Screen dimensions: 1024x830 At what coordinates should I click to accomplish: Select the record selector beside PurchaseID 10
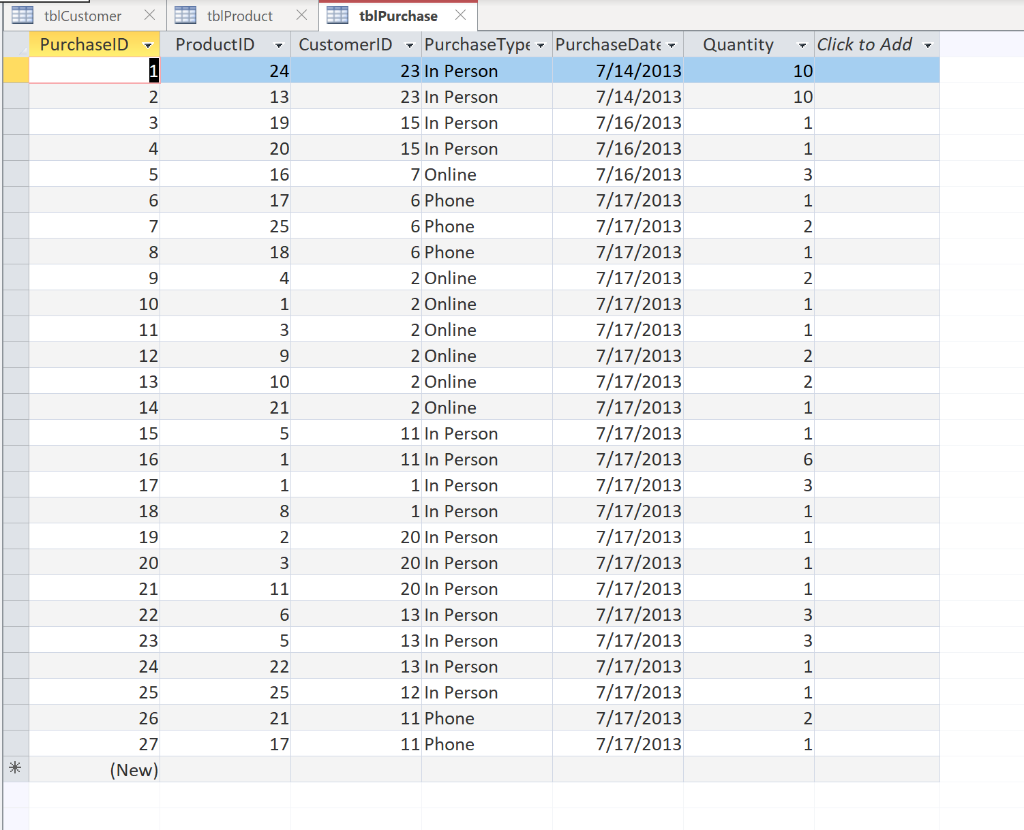(14, 303)
